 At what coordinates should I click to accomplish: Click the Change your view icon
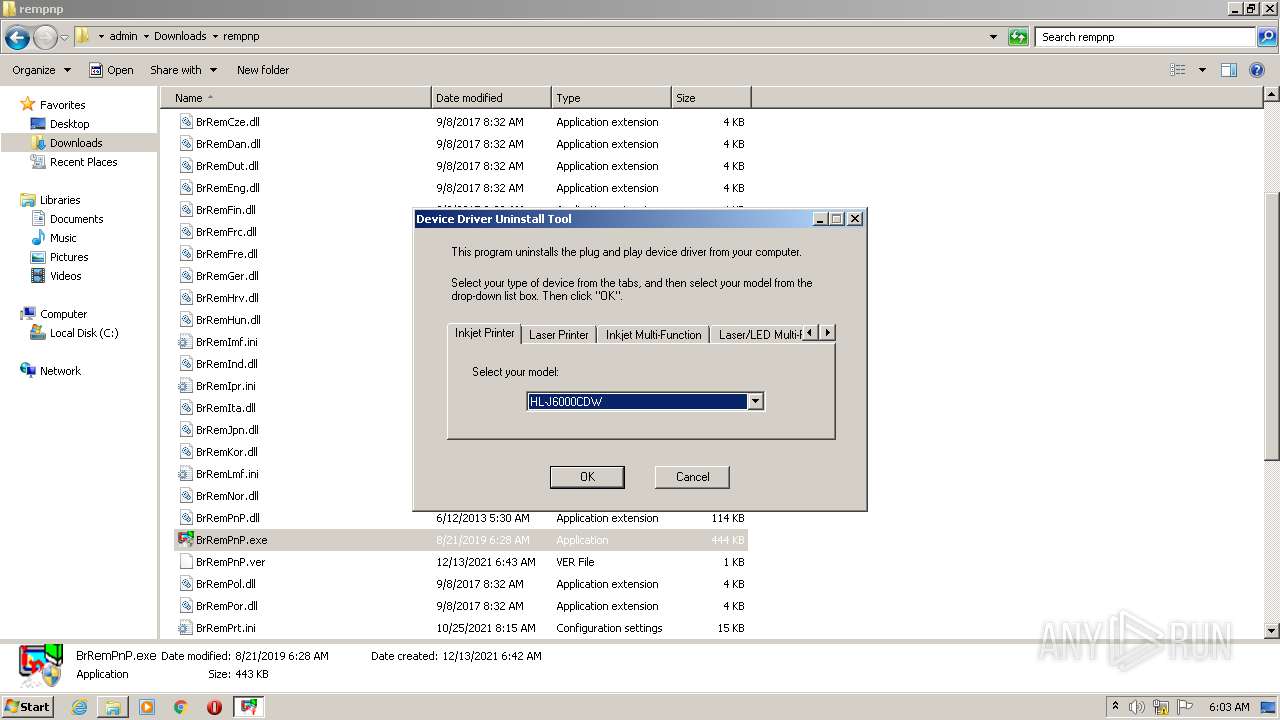click(1178, 70)
